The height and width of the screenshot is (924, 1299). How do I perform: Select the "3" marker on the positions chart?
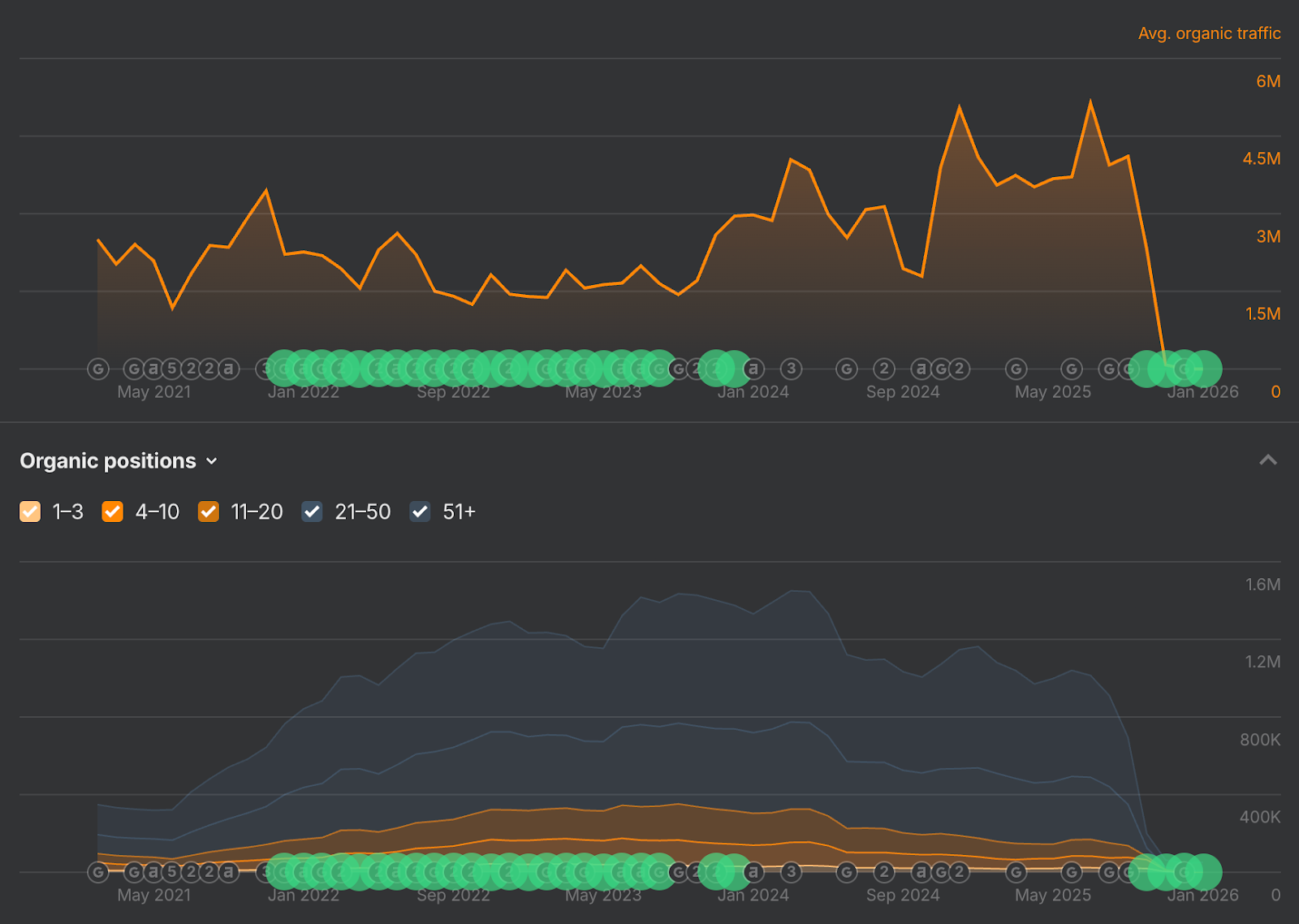click(x=792, y=872)
